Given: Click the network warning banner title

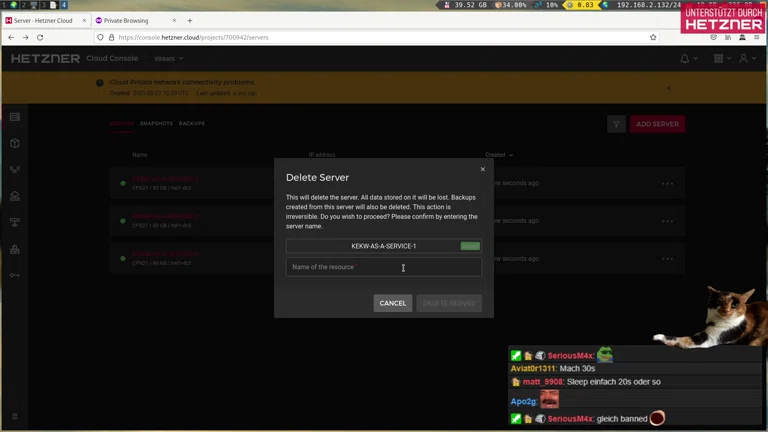Looking at the screenshot, I should (x=182, y=82).
